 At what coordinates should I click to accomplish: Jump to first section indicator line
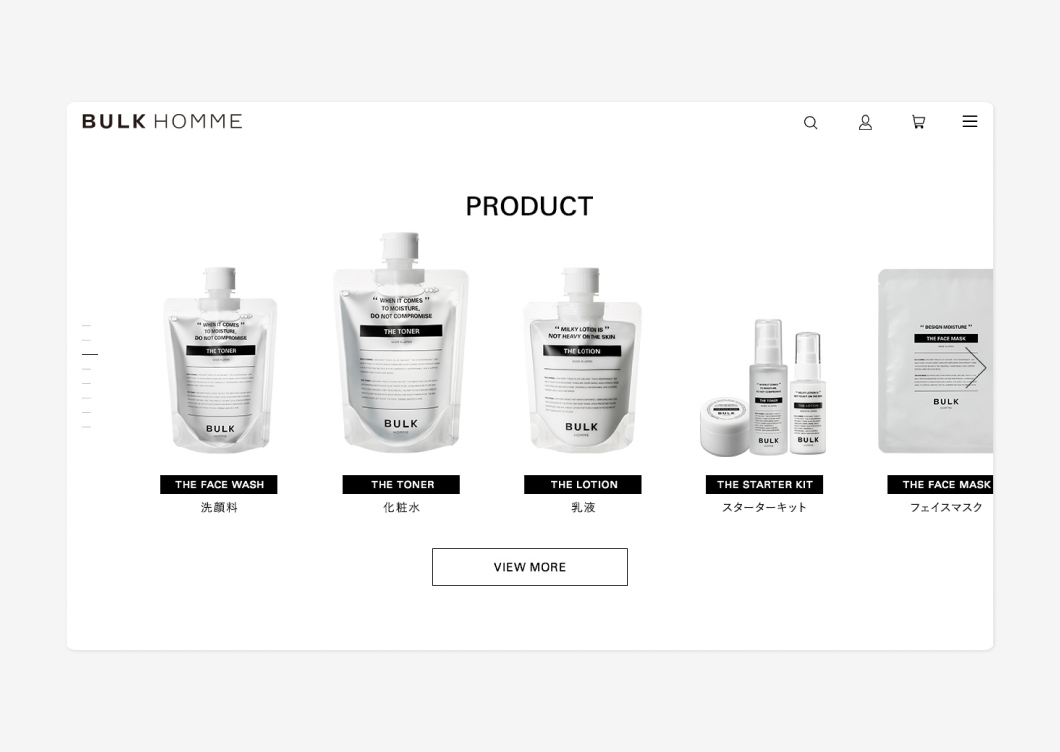[x=87, y=325]
